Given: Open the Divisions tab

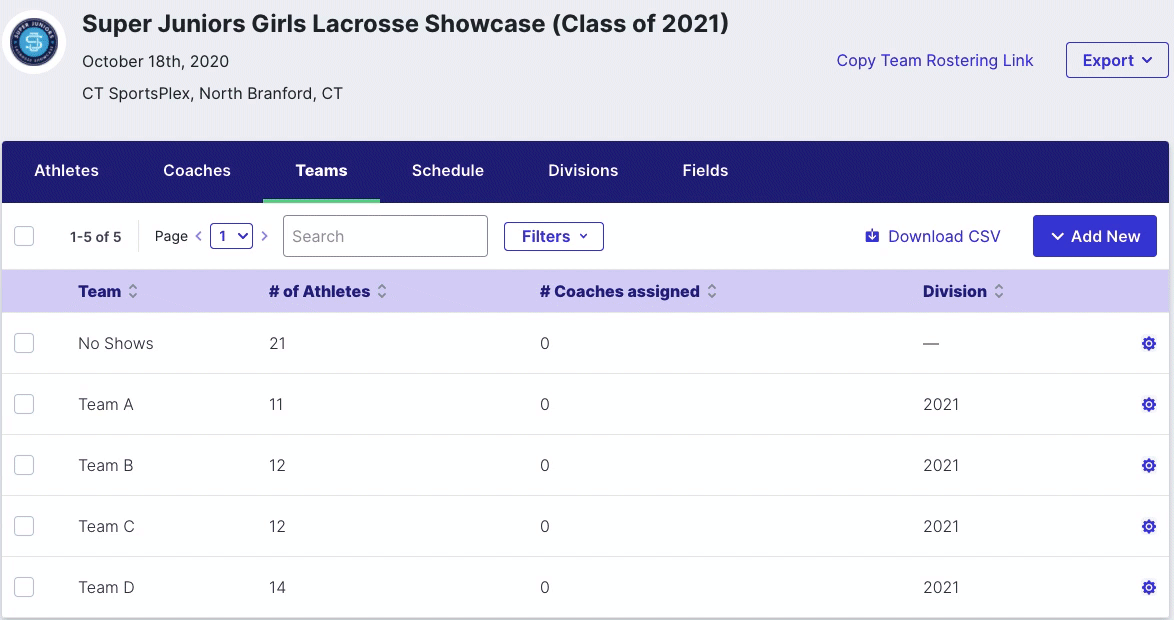Looking at the screenshot, I should click(x=583, y=171).
